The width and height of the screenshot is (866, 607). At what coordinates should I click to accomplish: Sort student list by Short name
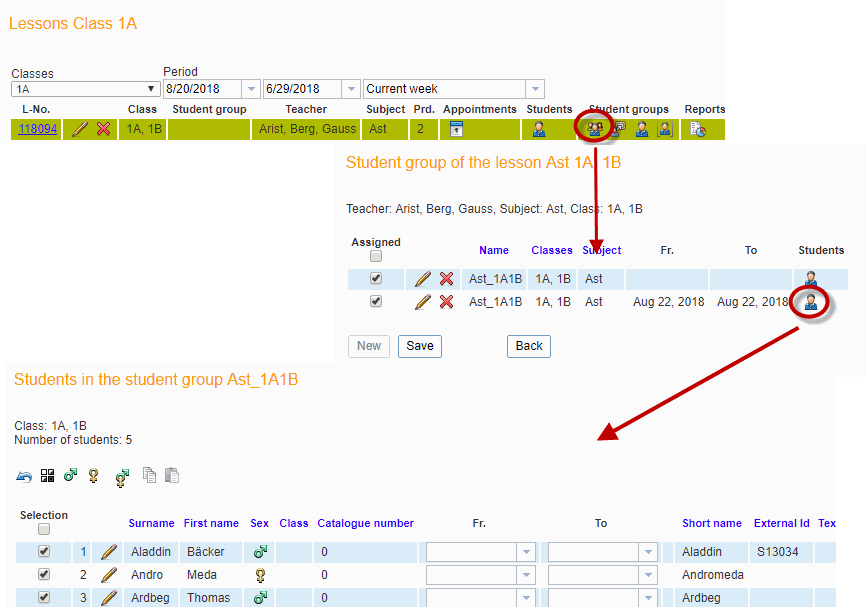click(712, 523)
